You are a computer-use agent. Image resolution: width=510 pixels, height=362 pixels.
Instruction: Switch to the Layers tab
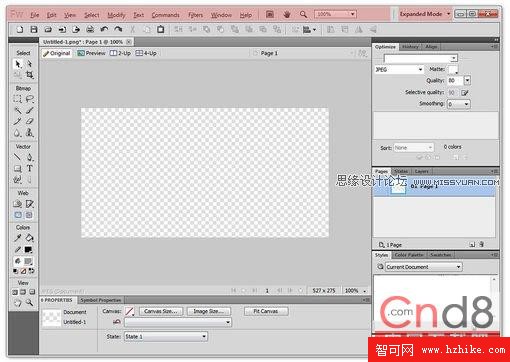coord(422,171)
